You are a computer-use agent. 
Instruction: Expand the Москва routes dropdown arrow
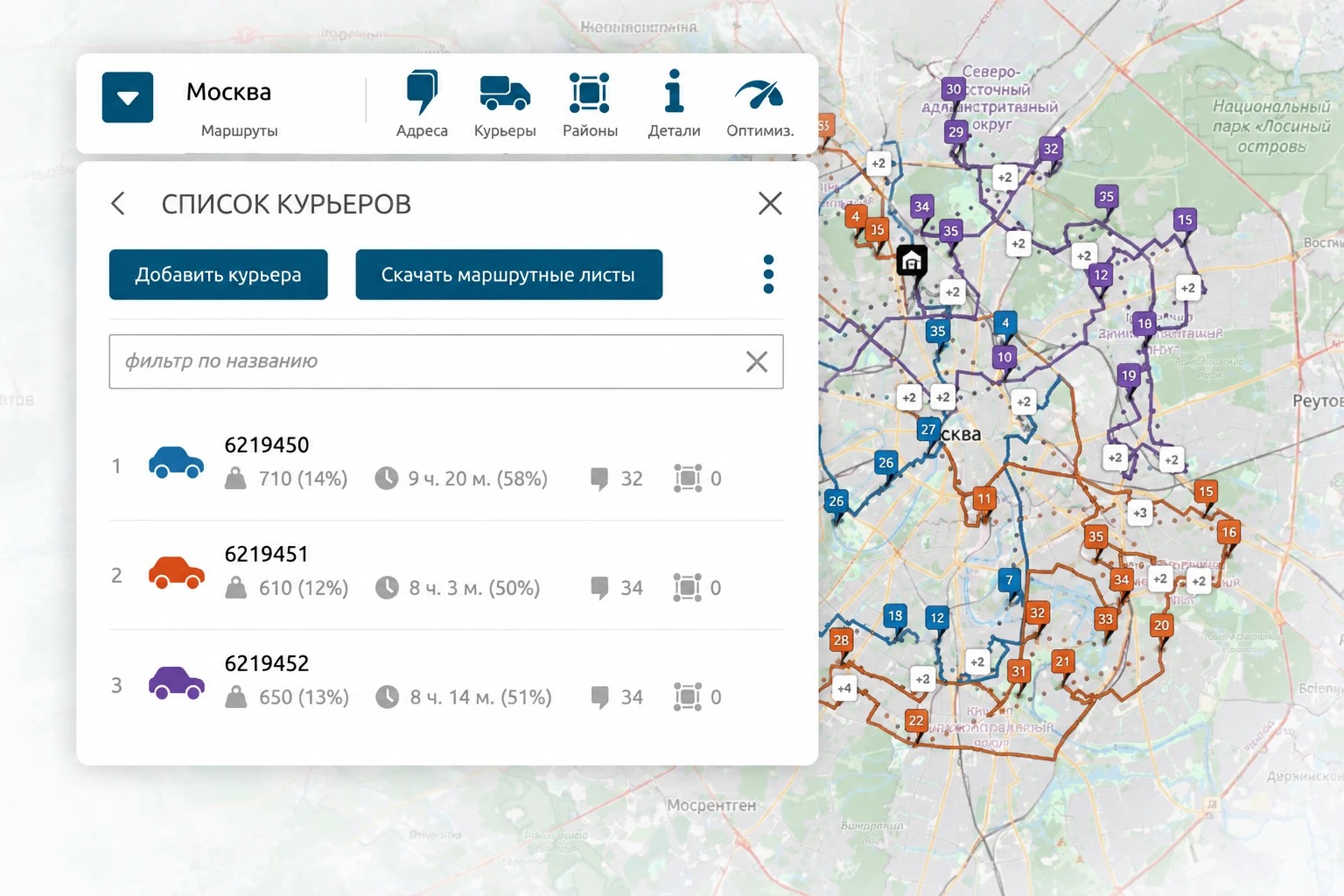click(128, 97)
